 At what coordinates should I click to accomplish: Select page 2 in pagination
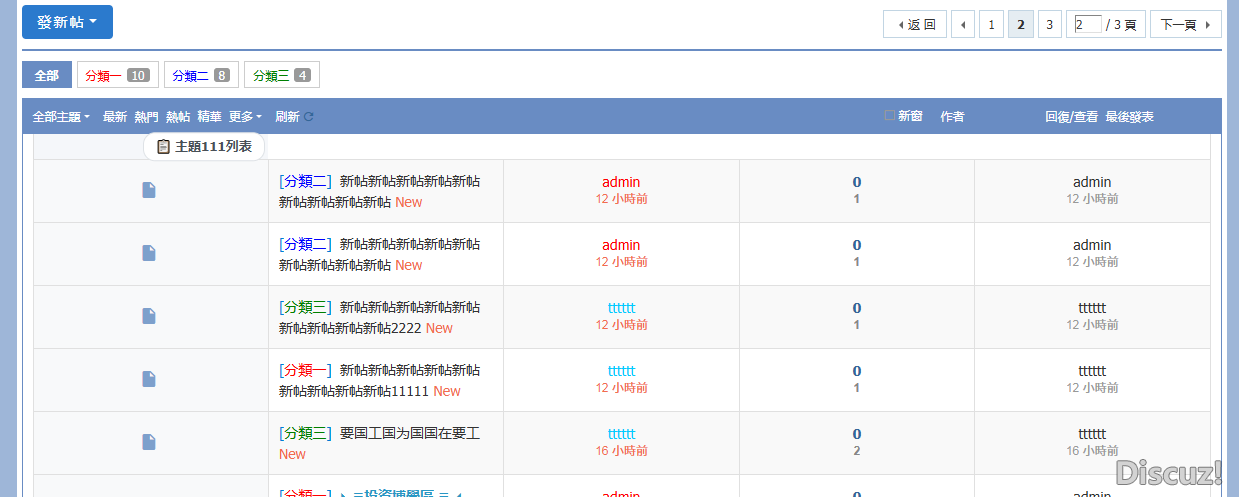(1020, 25)
